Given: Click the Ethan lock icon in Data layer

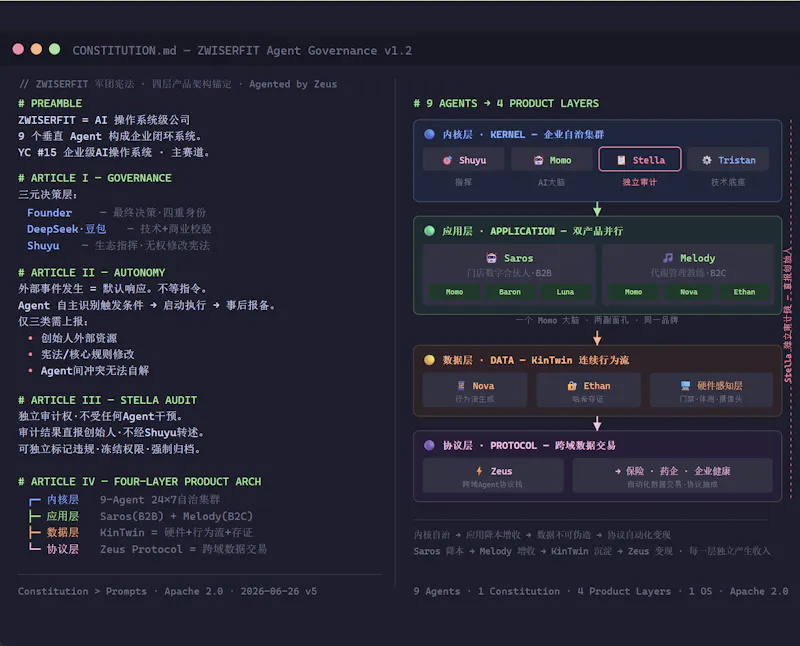Looking at the screenshot, I should pyautogui.click(x=572, y=386).
